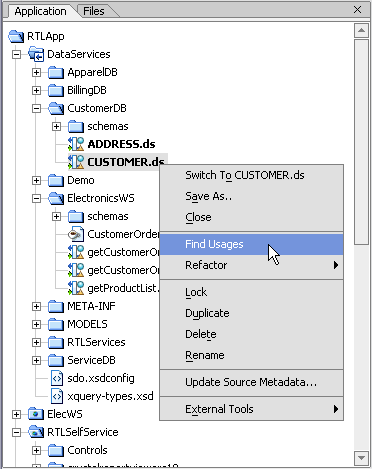
Task: Click the vertical scrollbar thumb
Action: [x=361, y=142]
